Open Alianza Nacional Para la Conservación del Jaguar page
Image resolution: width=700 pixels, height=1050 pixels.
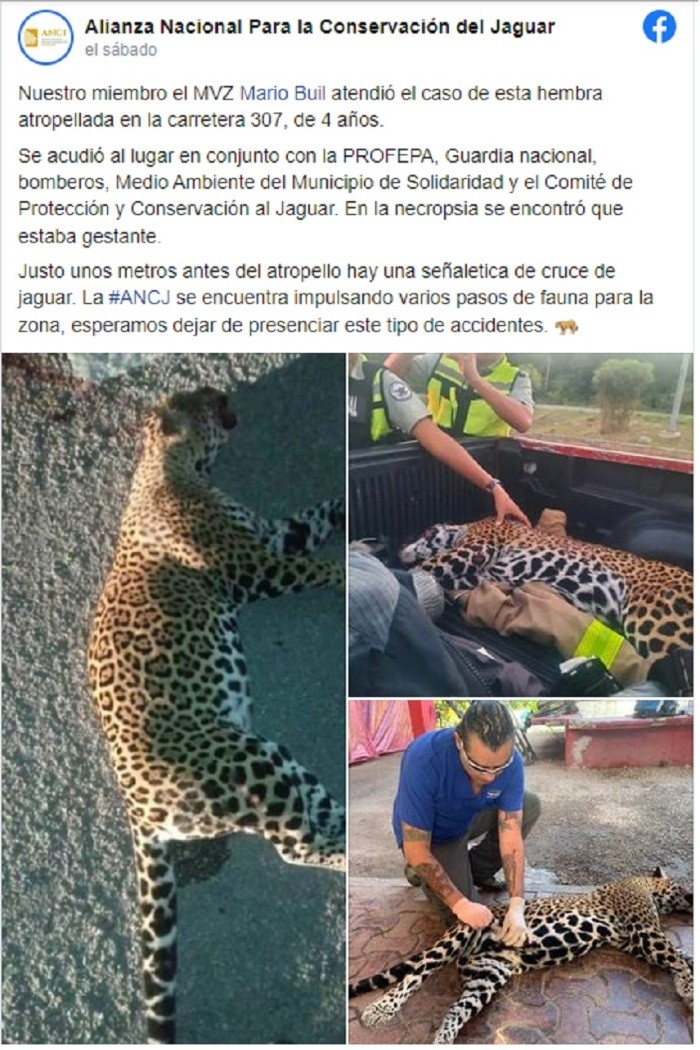(x=320, y=27)
